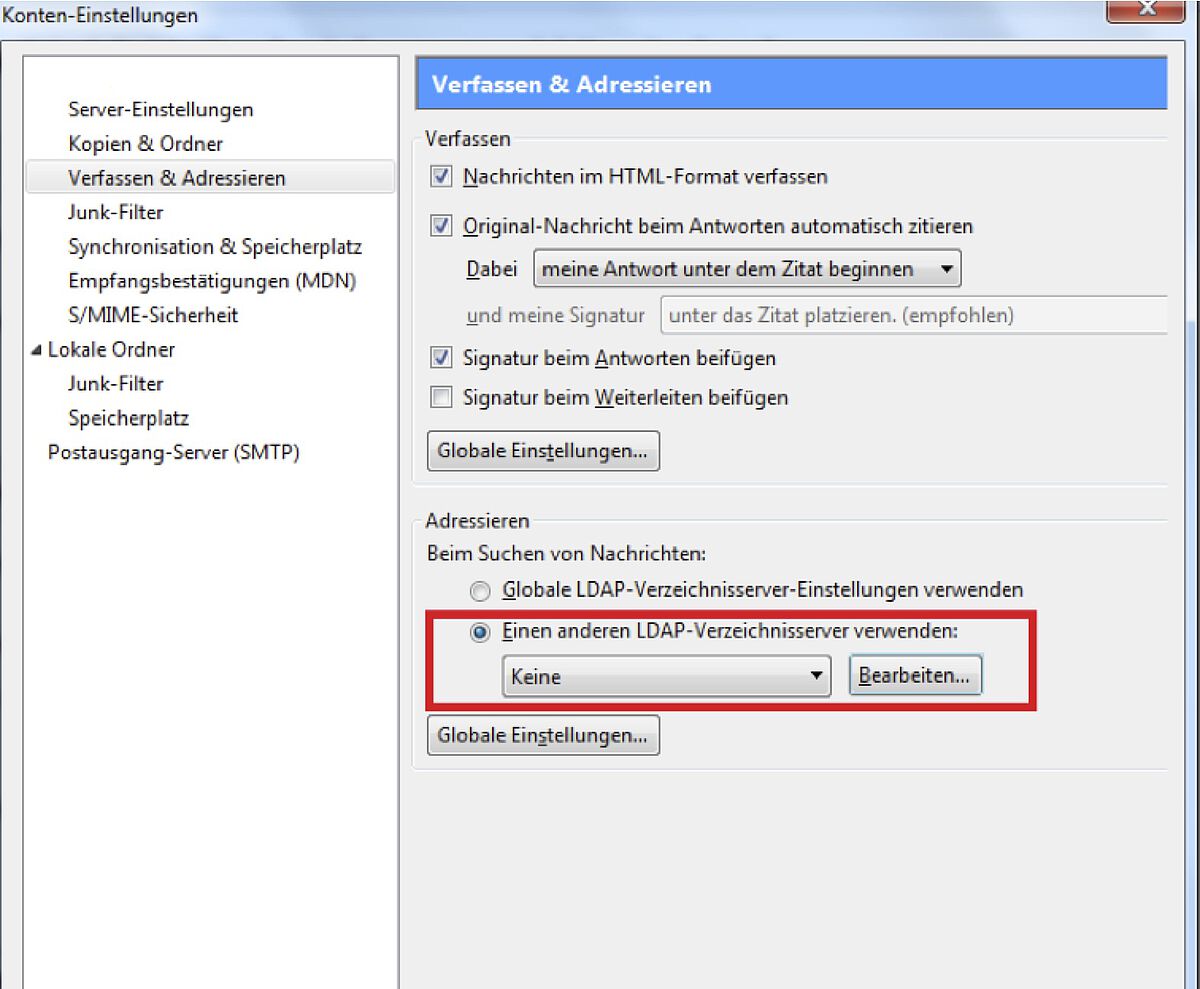This screenshot has width=1200, height=989.
Task: Select Lokale Ordner entry
Action: click(x=111, y=350)
